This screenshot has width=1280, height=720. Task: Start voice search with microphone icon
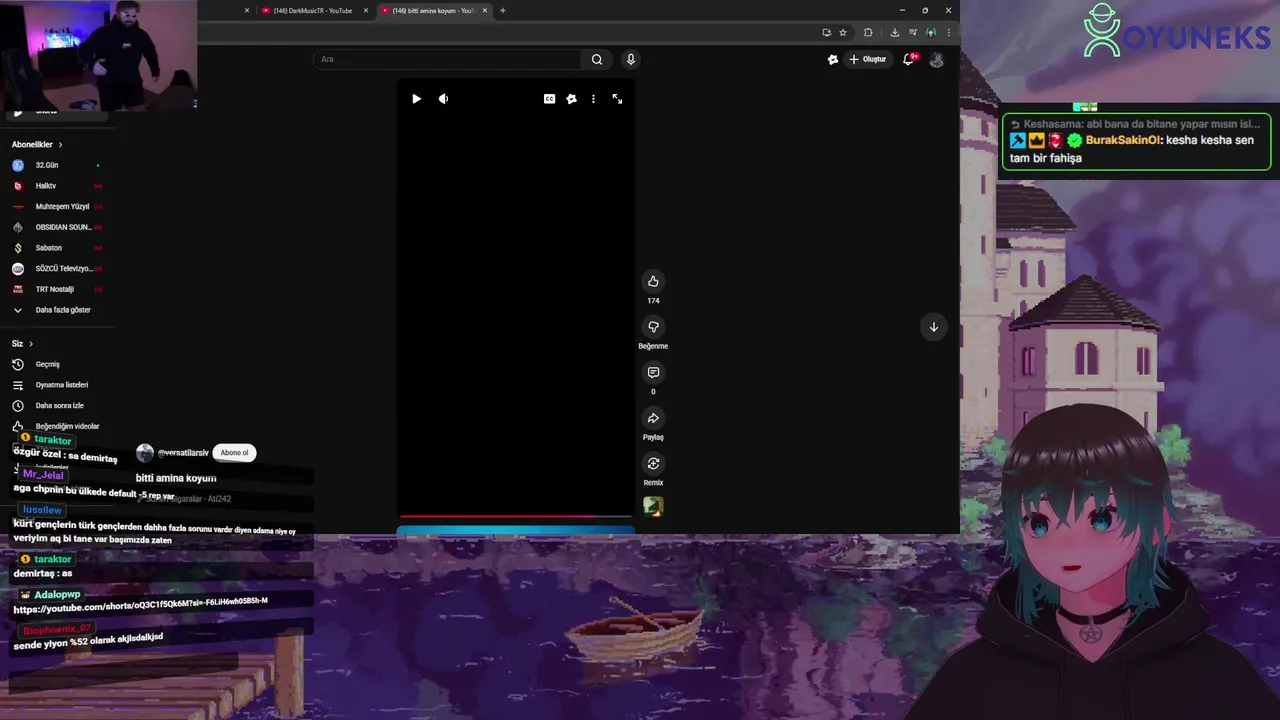tap(630, 59)
